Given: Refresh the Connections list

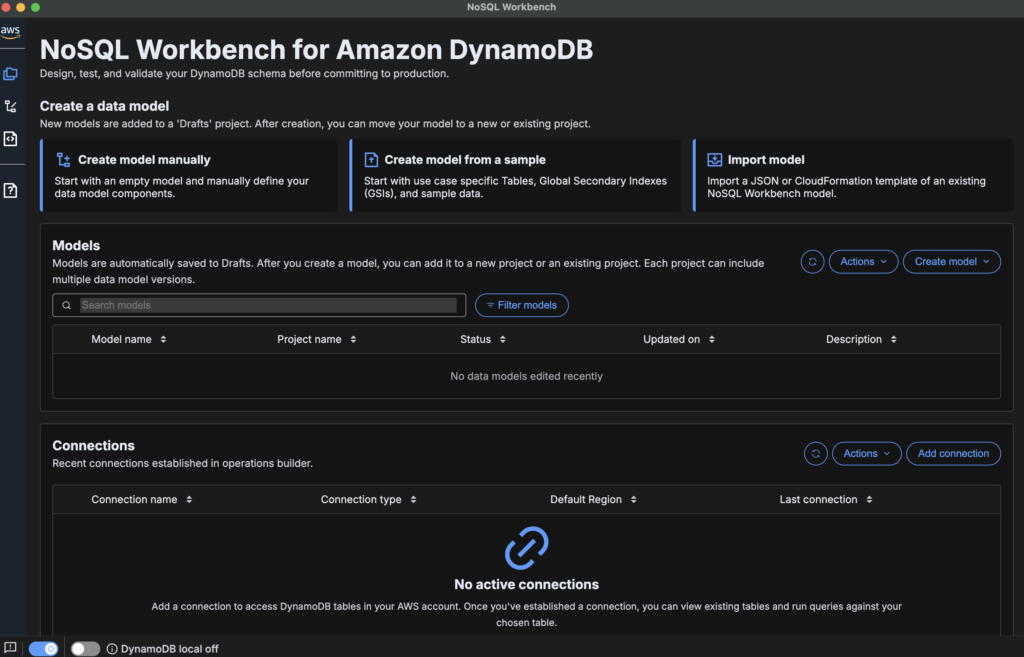Looking at the screenshot, I should point(815,454).
